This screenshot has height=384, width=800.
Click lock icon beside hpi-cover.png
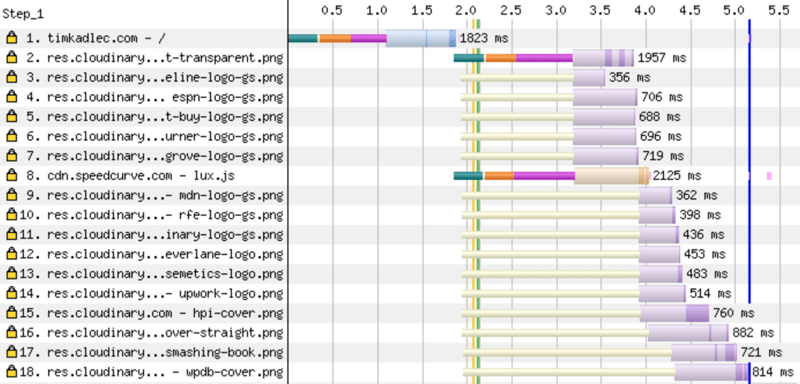(11, 313)
